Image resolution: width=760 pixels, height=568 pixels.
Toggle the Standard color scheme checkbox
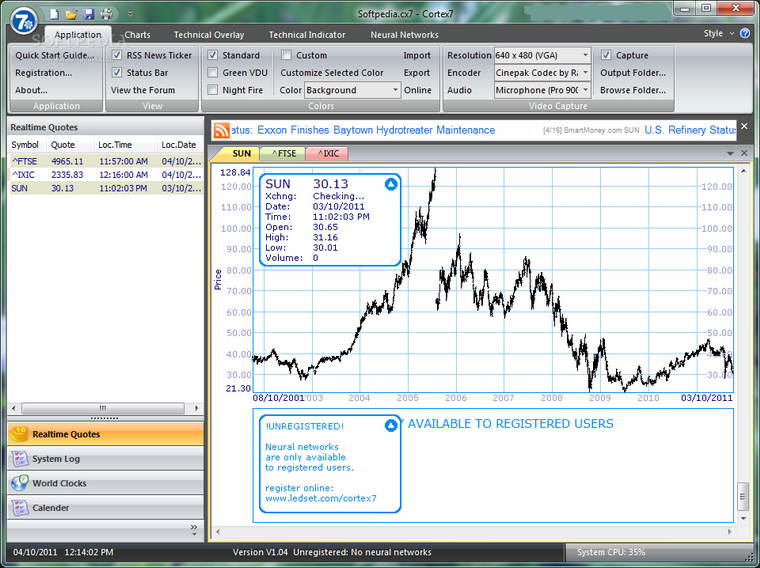pyautogui.click(x=212, y=55)
